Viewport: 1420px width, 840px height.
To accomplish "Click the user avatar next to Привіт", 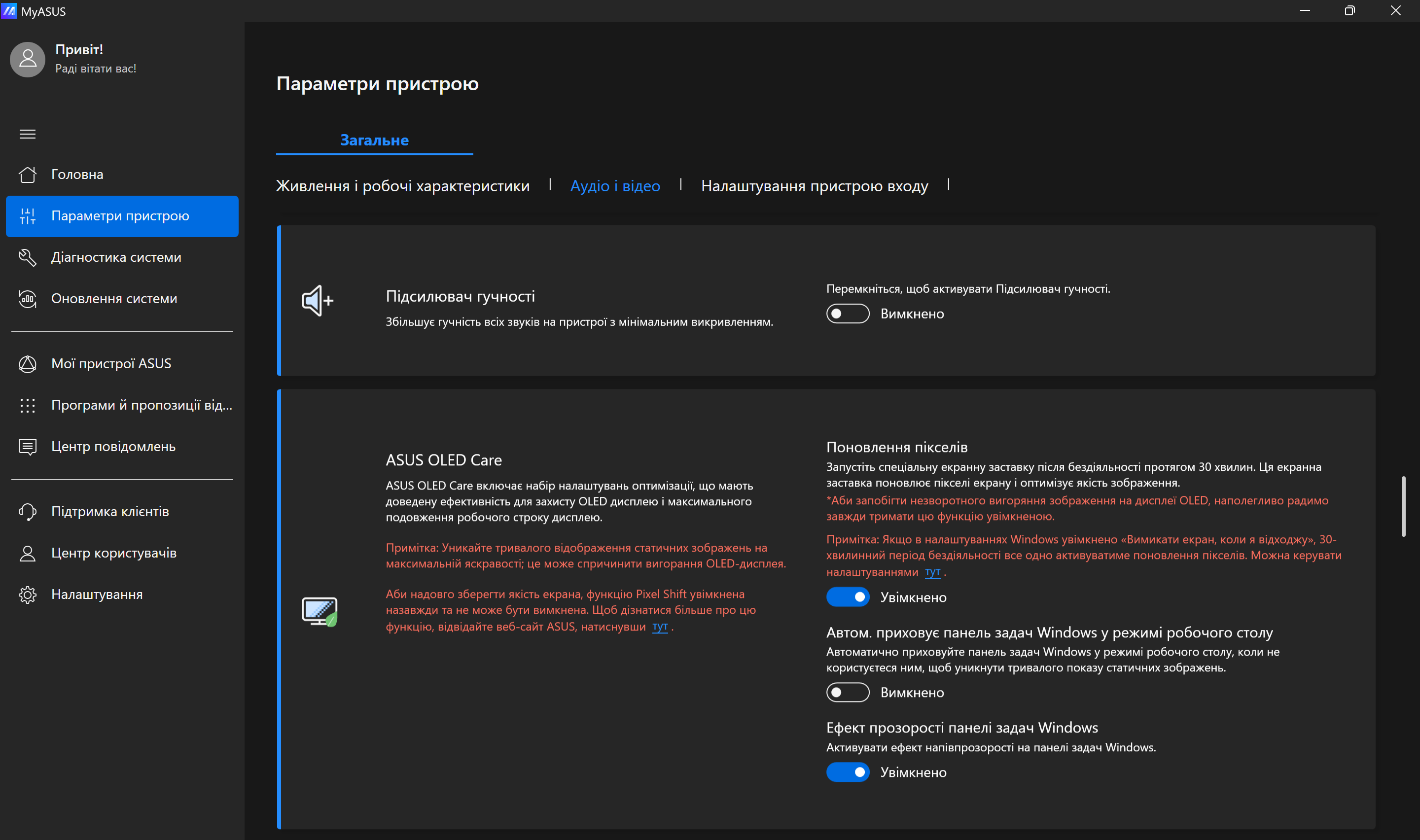I will [27, 59].
